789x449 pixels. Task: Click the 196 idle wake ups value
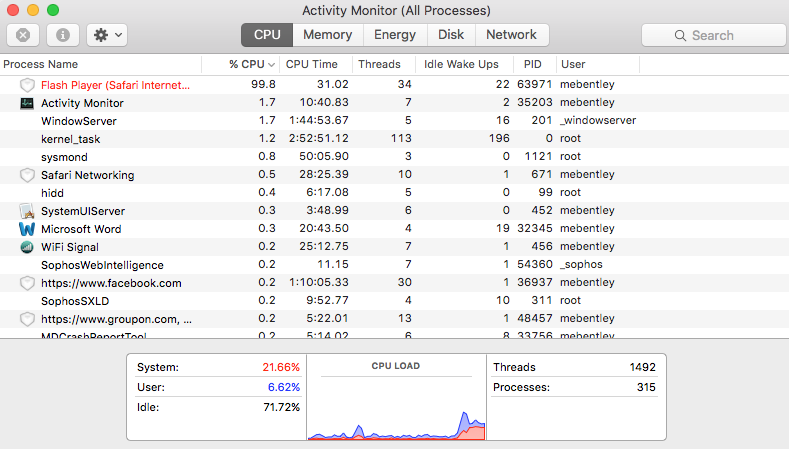point(499,138)
